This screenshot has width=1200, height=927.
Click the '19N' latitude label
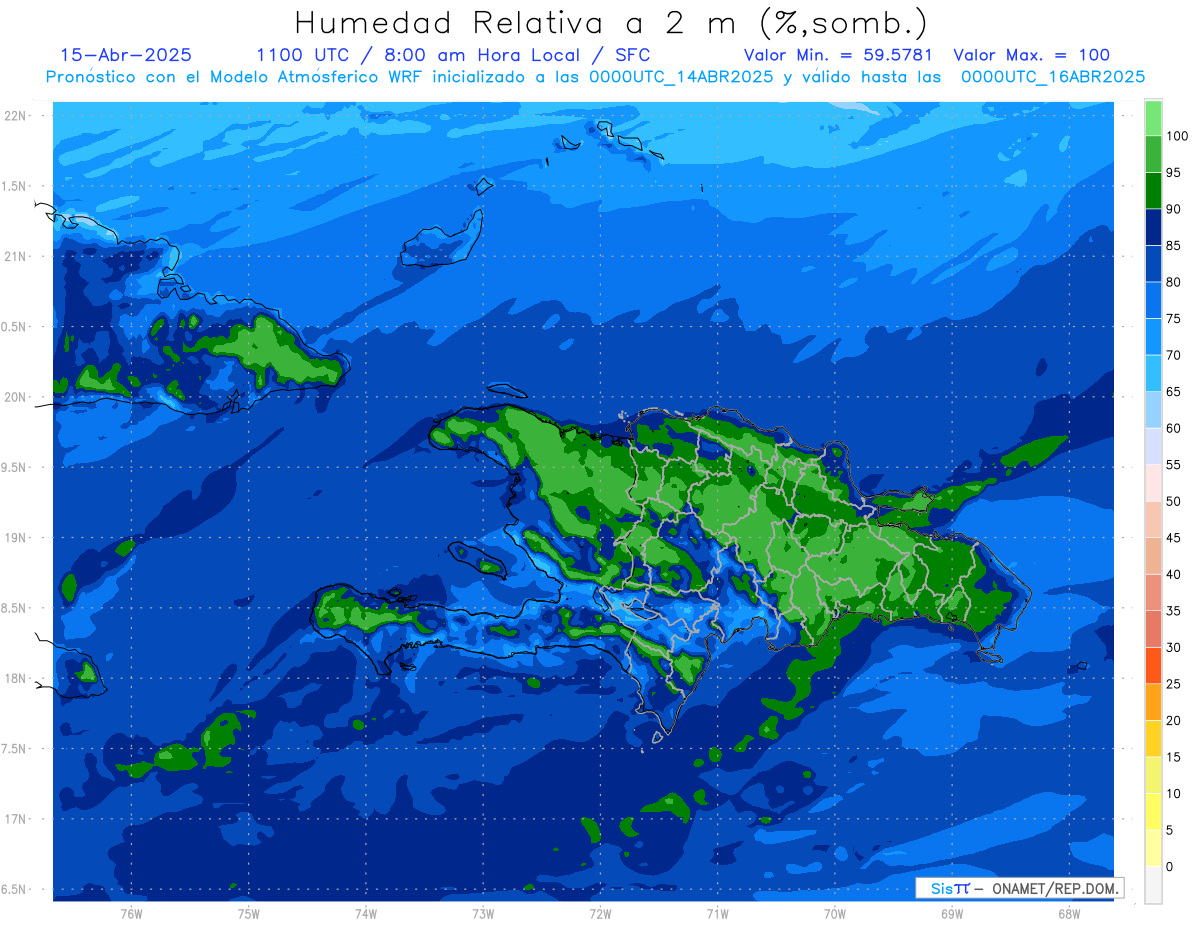[16, 538]
